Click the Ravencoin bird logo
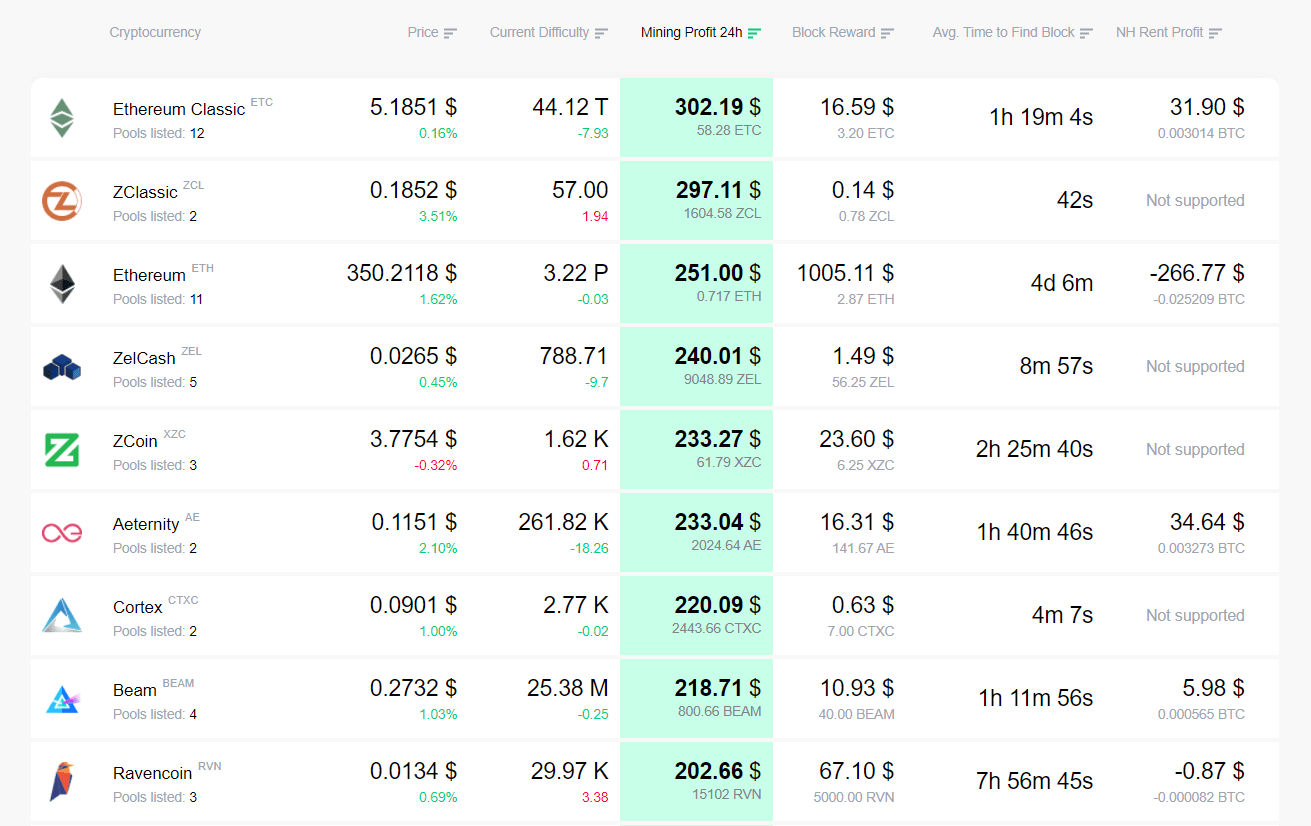This screenshot has height=826, width=1311. (62, 780)
